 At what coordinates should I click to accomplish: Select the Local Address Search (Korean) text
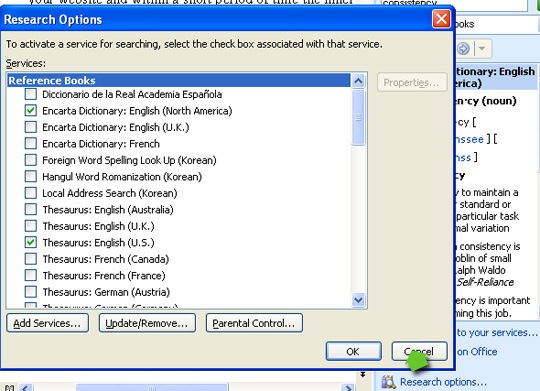click(110, 193)
